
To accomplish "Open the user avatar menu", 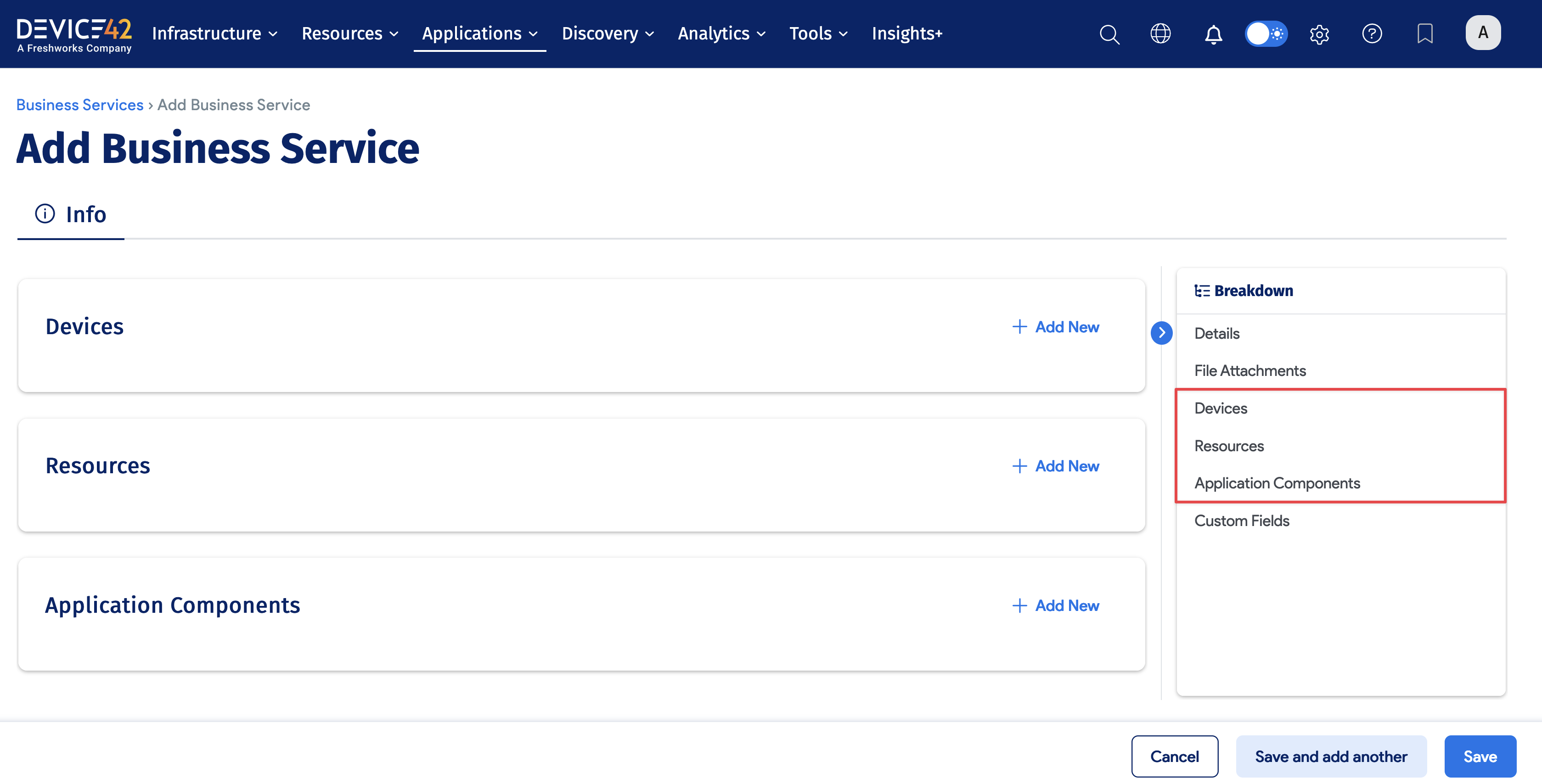I will pos(1483,34).
